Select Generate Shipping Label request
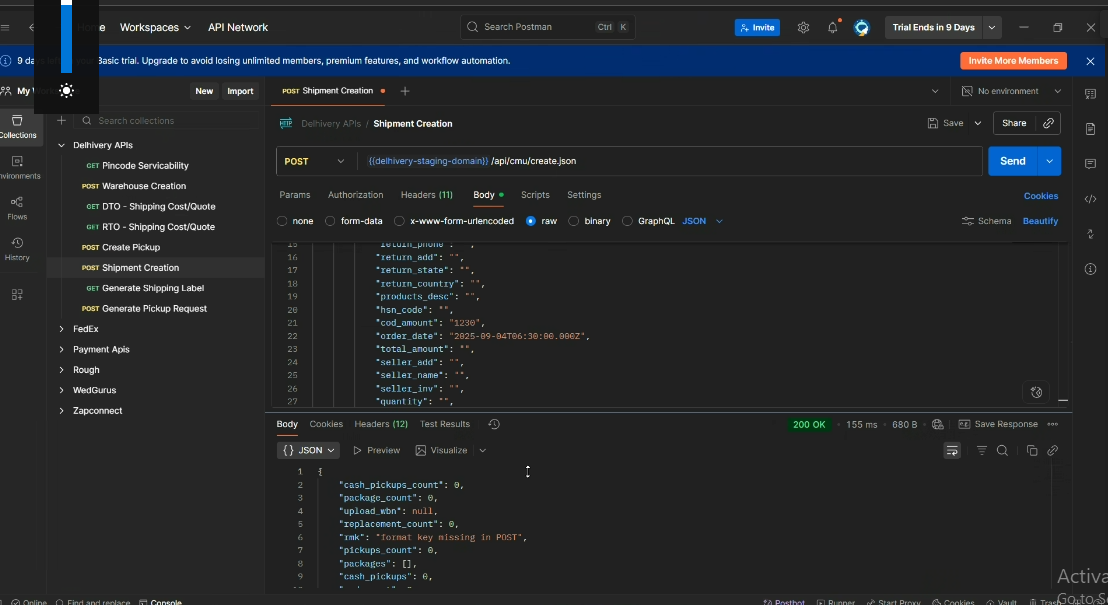Image resolution: width=1108 pixels, height=605 pixels. [153, 288]
